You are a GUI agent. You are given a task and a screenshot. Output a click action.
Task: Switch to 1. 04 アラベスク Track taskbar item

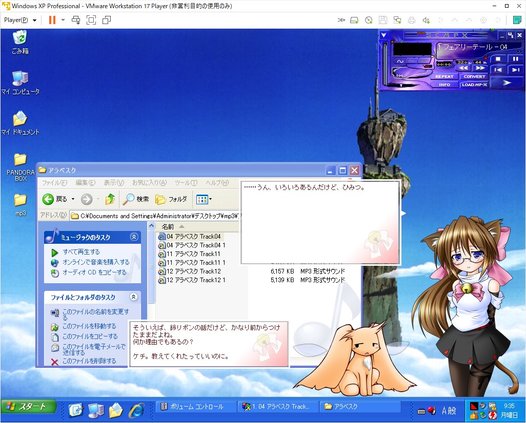pos(277,407)
